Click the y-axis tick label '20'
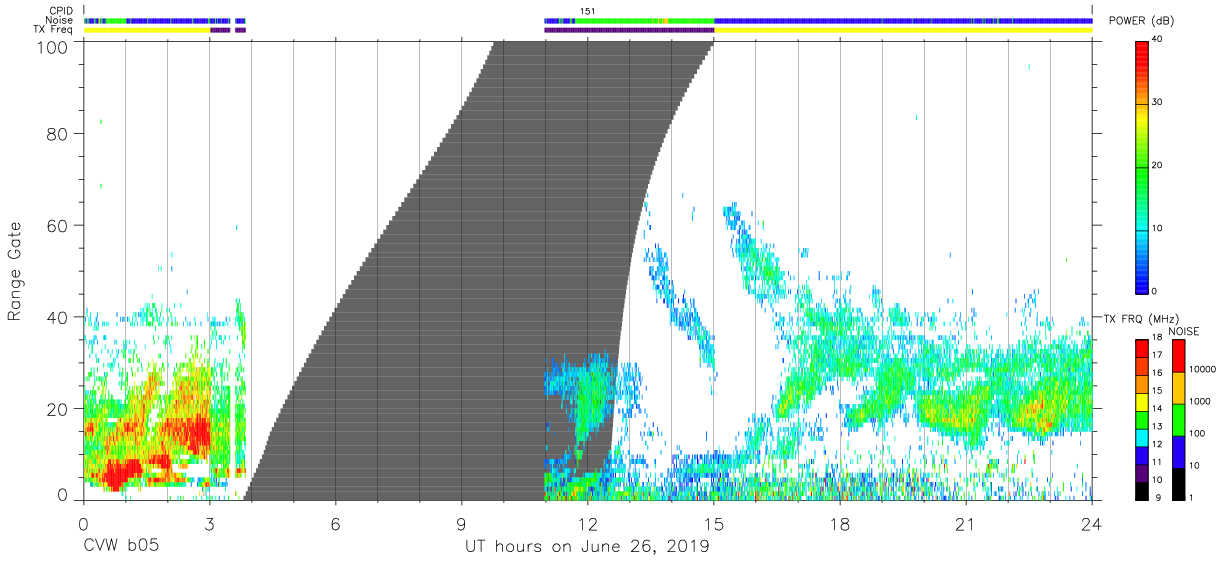 point(58,409)
